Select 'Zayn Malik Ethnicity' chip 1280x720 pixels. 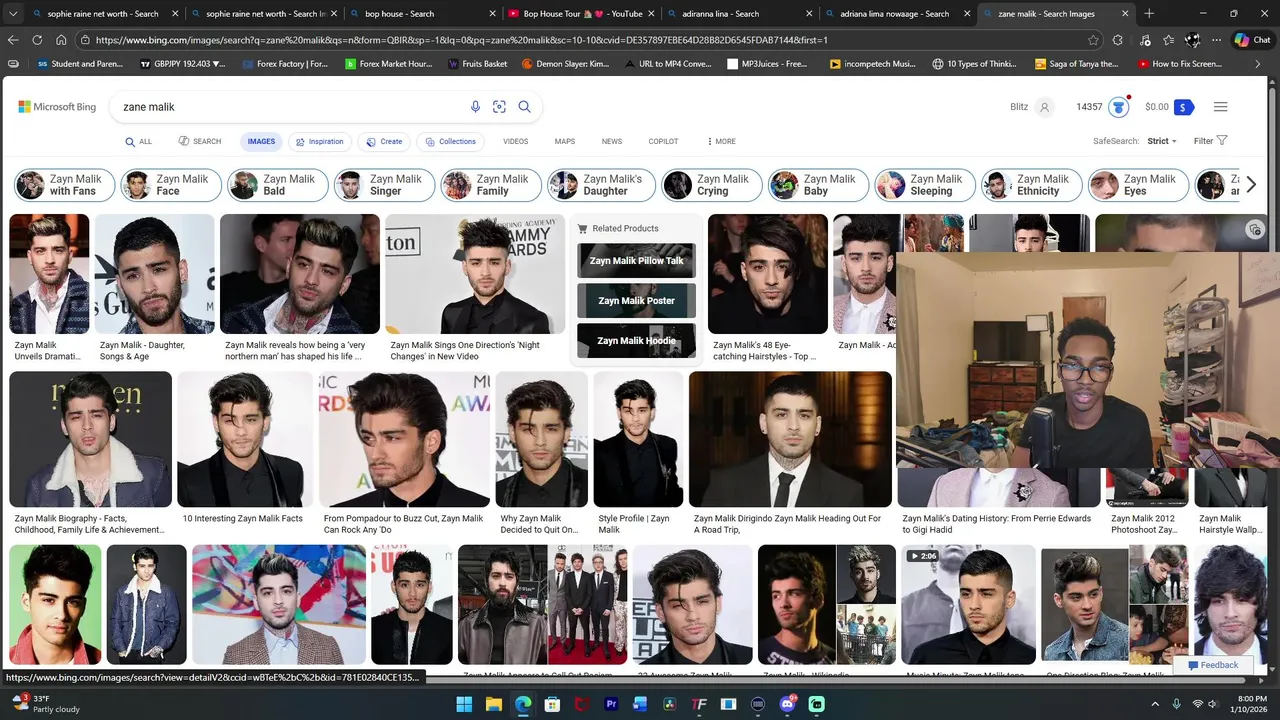[1033, 185]
